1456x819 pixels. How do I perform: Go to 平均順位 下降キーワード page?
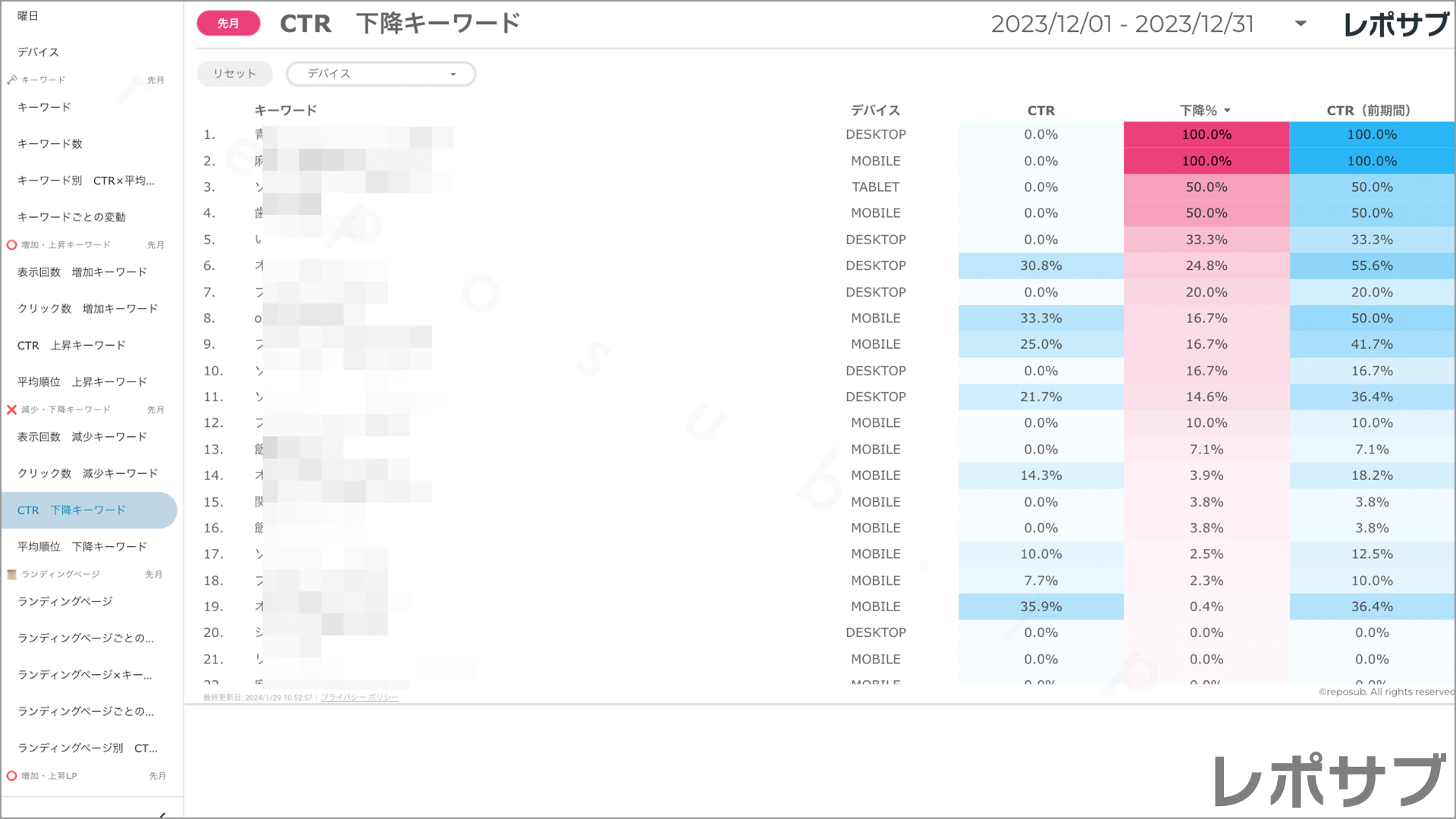82,547
